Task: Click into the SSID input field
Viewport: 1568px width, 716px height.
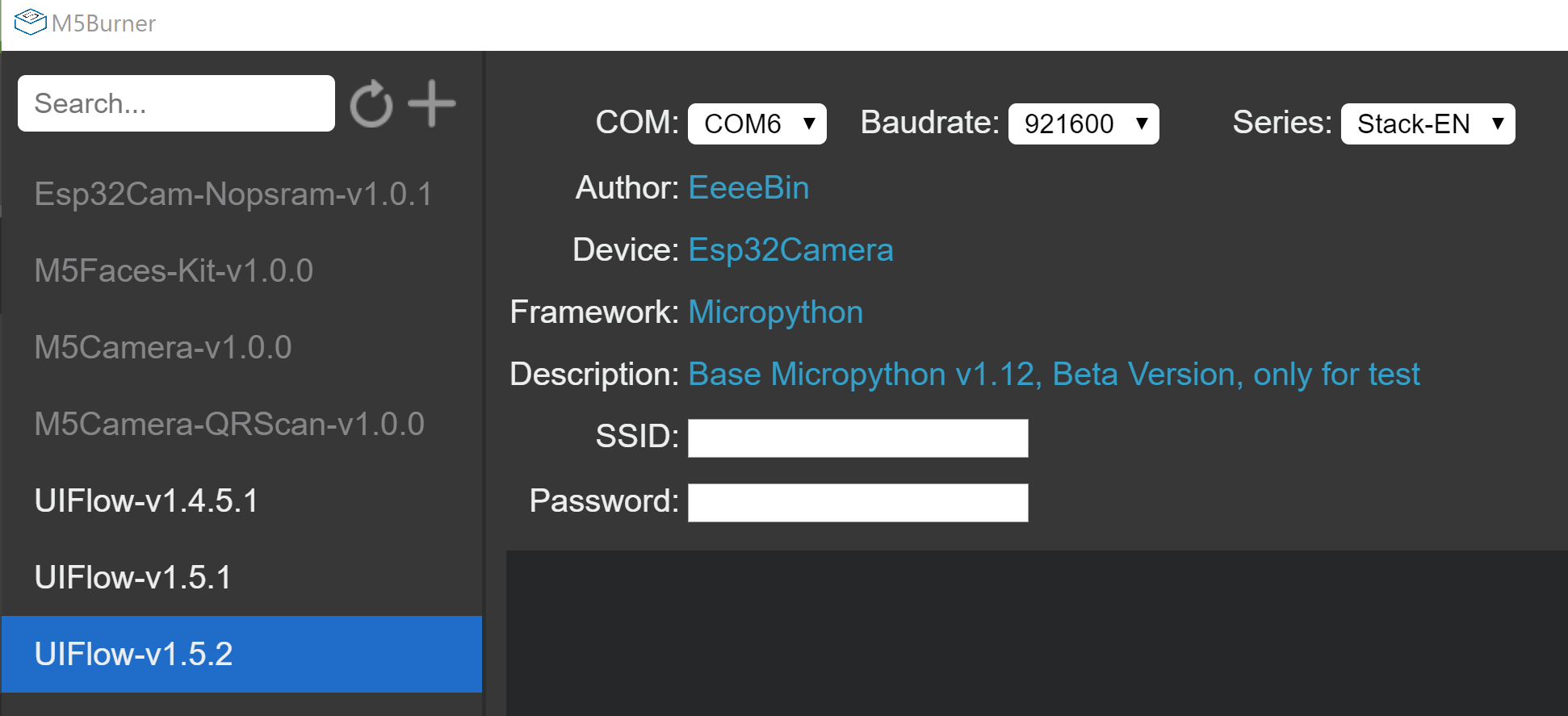Action: pos(857,438)
